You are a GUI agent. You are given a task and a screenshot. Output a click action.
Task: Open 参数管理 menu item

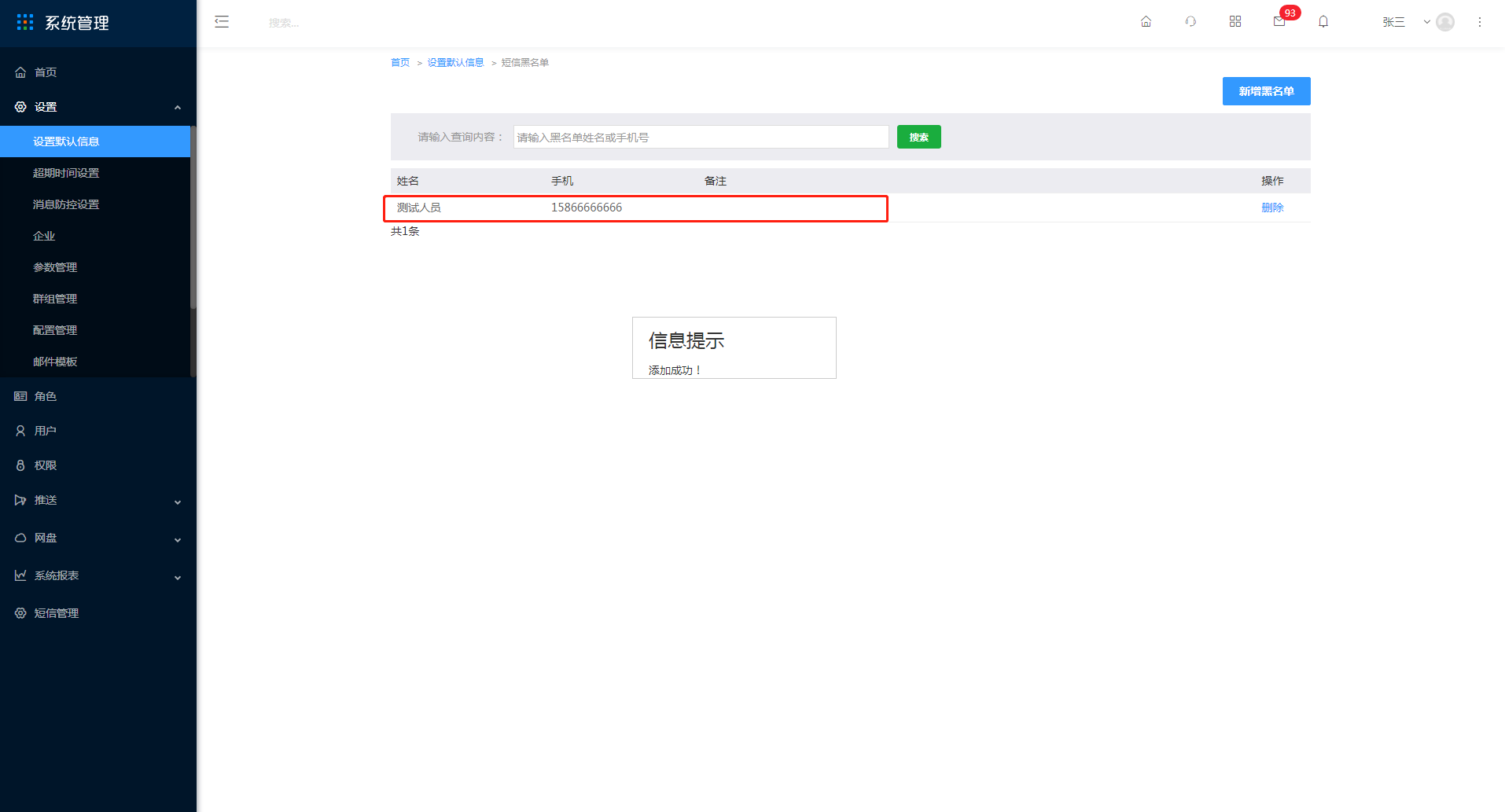(x=95, y=267)
